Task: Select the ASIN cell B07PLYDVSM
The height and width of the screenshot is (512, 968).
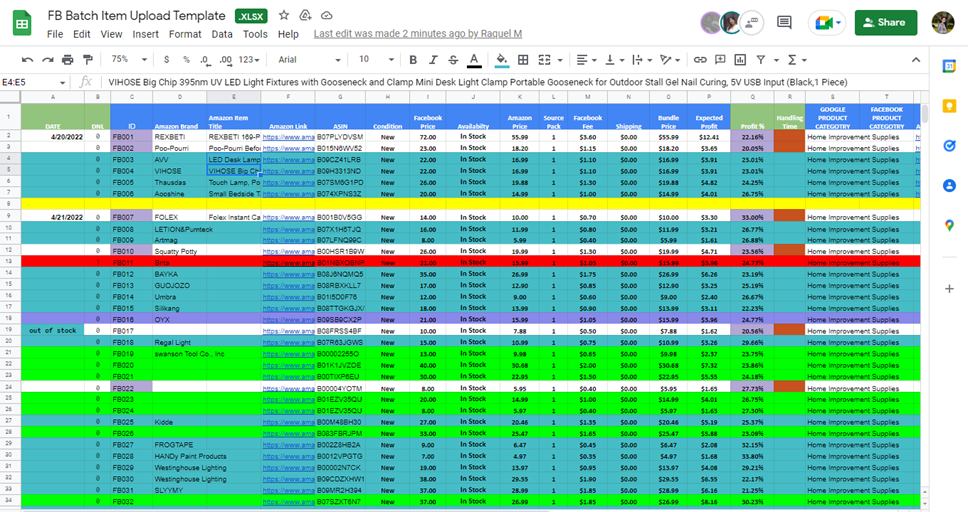Action: point(340,136)
